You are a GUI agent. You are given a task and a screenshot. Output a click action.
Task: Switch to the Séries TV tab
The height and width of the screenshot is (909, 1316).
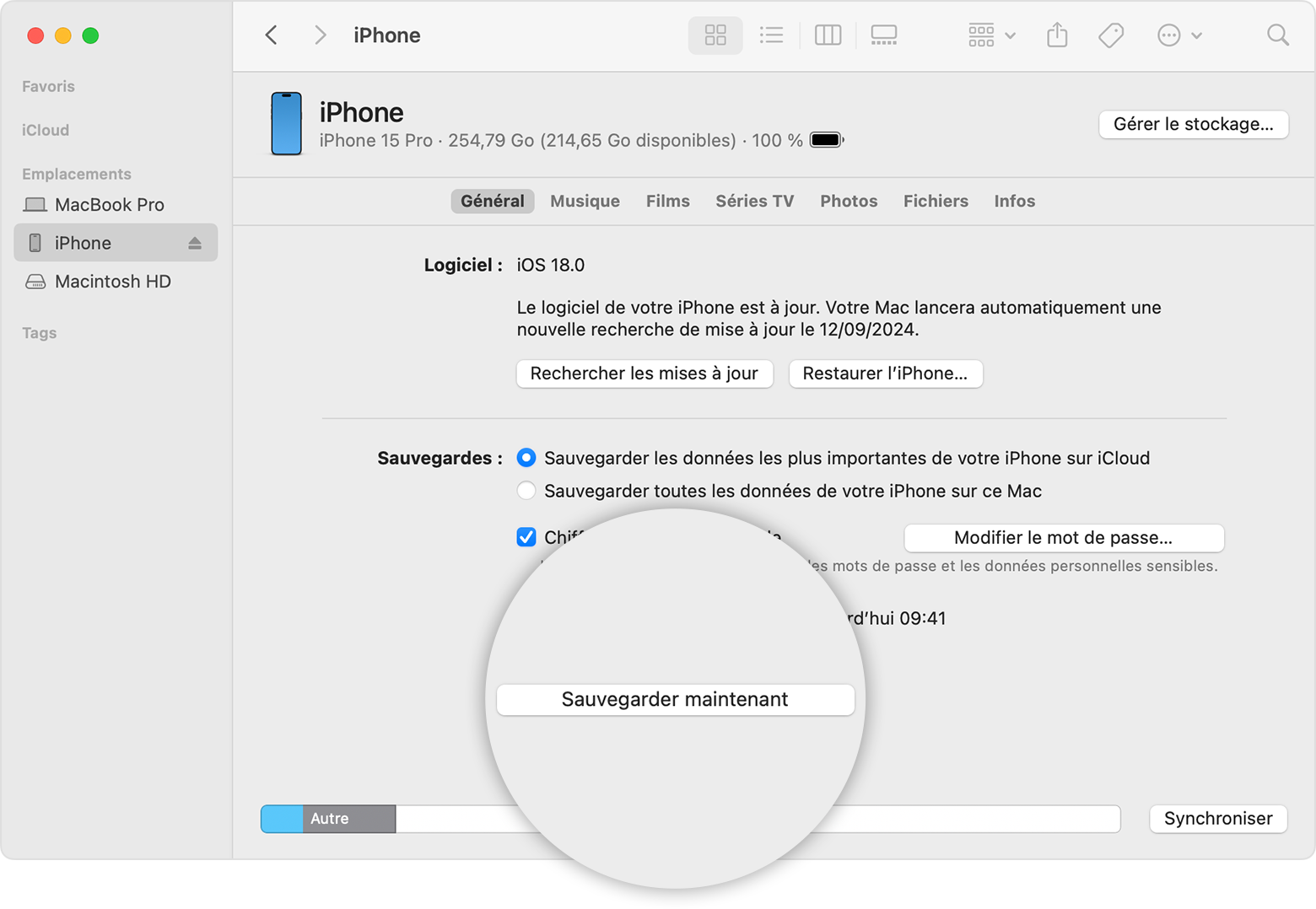pyautogui.click(x=755, y=201)
